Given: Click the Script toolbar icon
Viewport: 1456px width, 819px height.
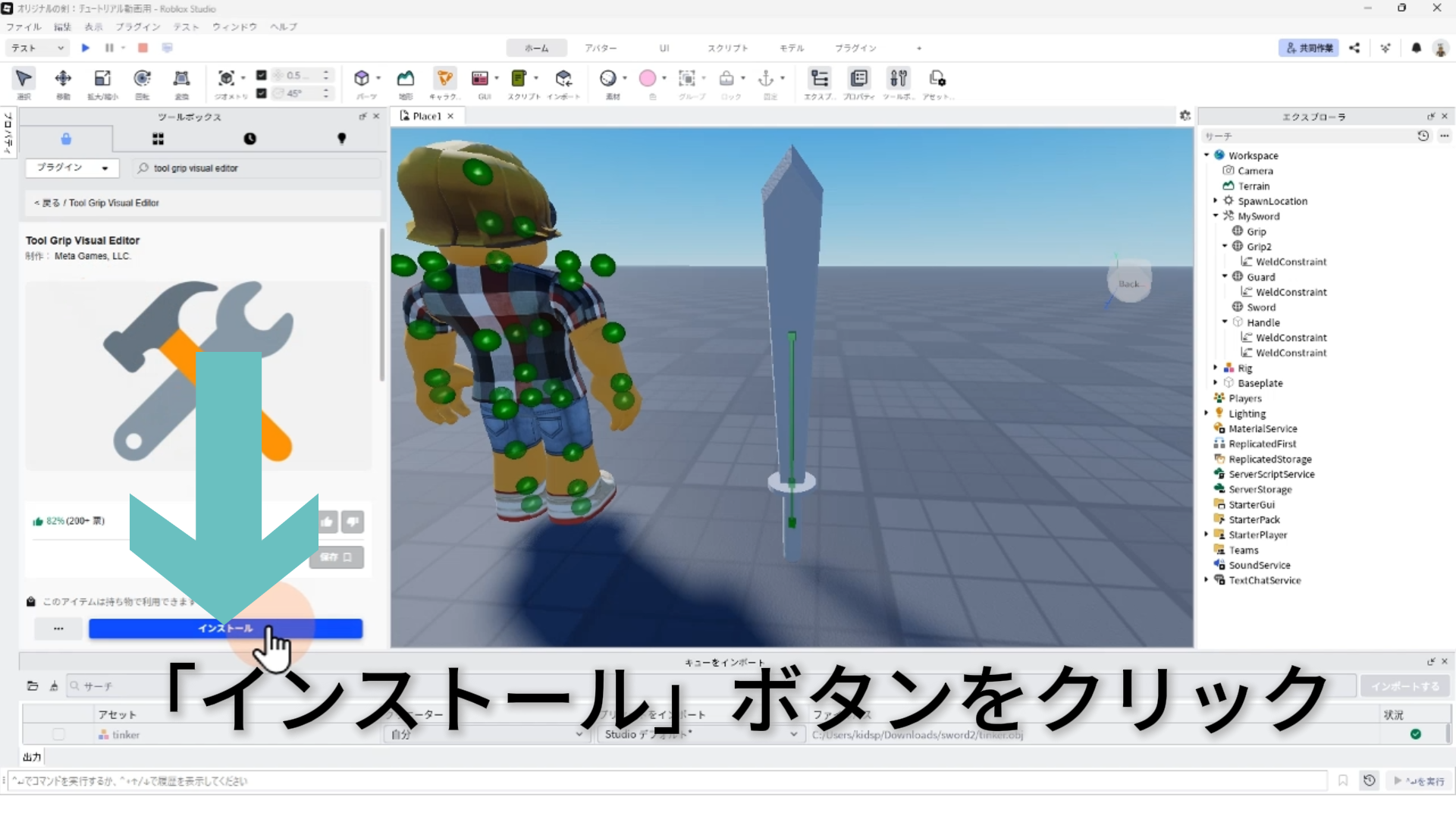Looking at the screenshot, I should pyautogui.click(x=519, y=79).
